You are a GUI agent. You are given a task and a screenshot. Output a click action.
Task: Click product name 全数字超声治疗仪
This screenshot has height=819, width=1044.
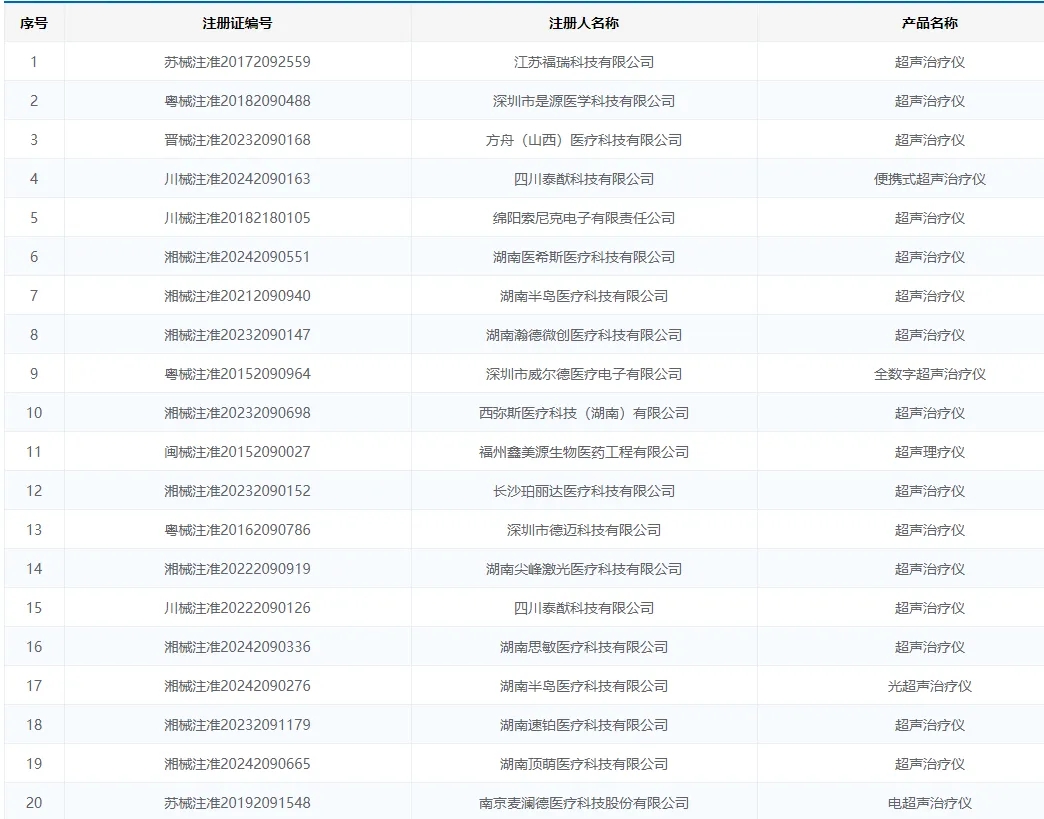[x=930, y=374]
